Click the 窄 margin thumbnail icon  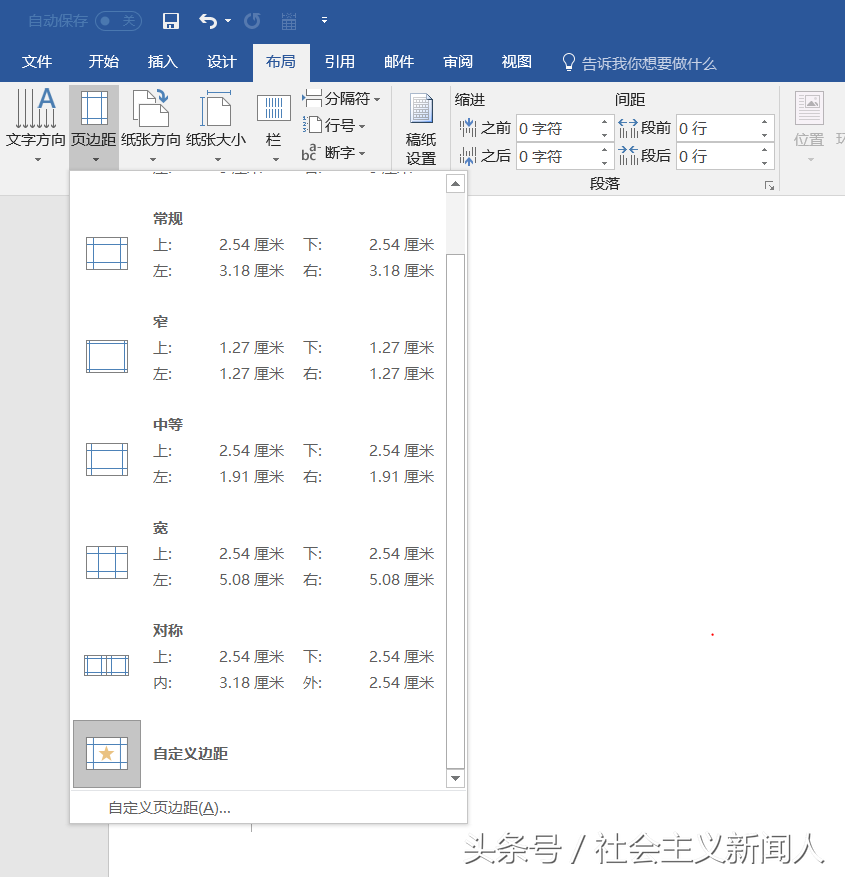pos(107,356)
